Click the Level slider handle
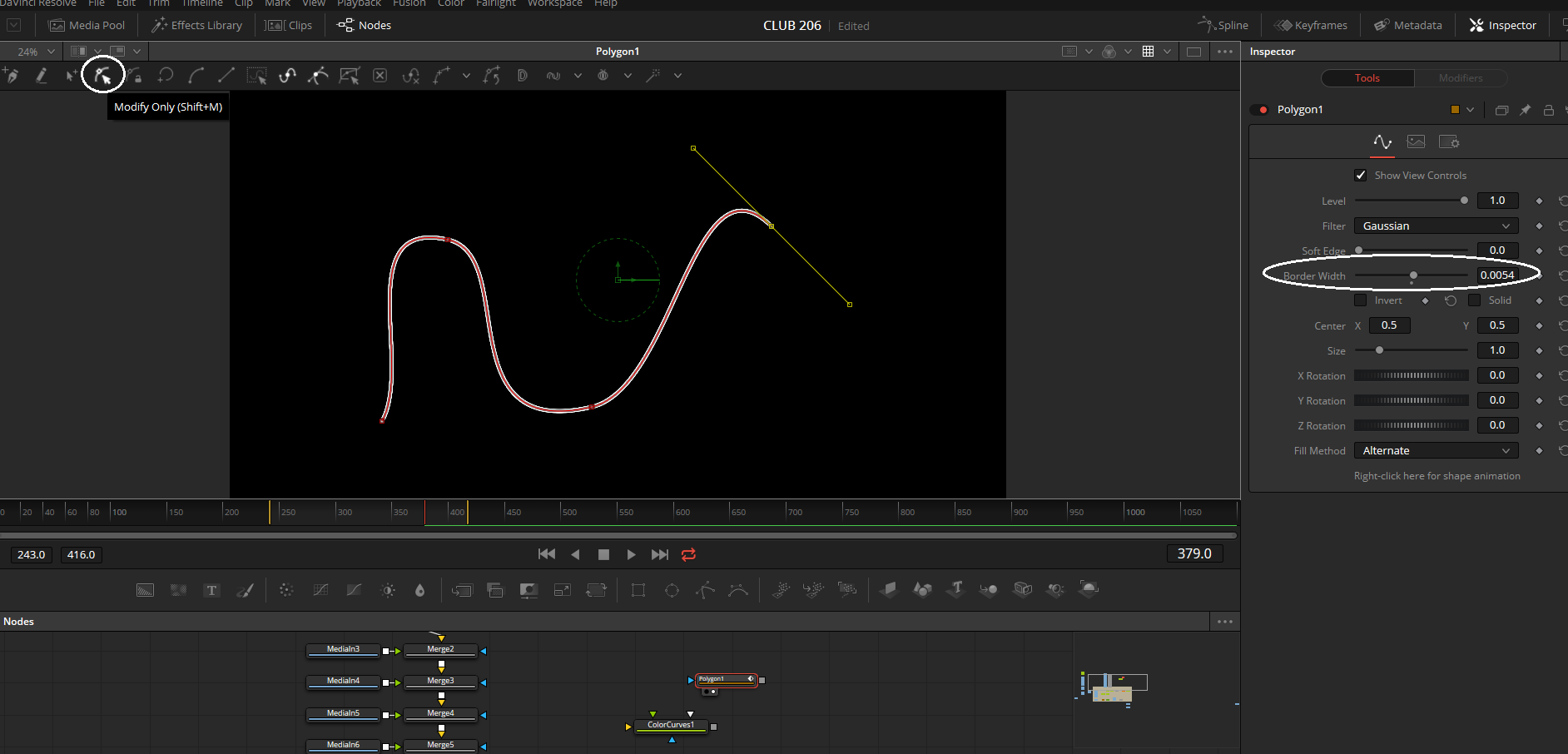 point(1464,201)
